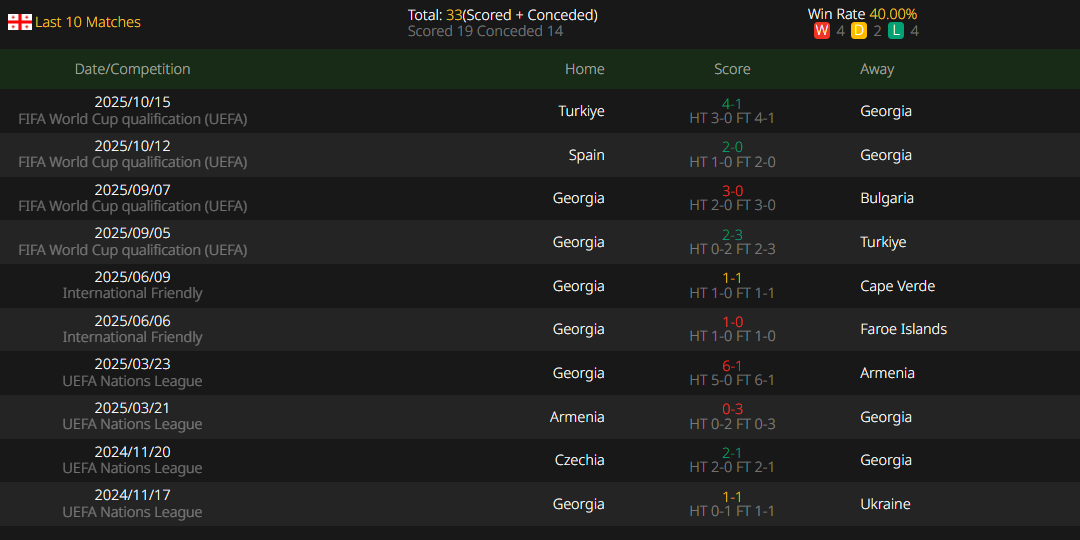1080x540 pixels.
Task: Click the Home column header
Action: pyautogui.click(x=584, y=69)
